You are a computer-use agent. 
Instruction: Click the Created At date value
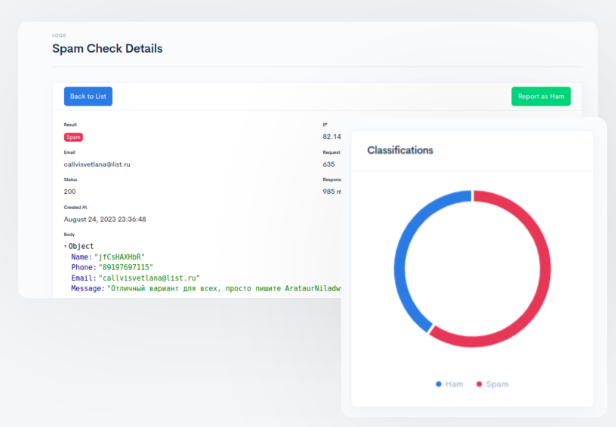pyautogui.click(x=105, y=218)
